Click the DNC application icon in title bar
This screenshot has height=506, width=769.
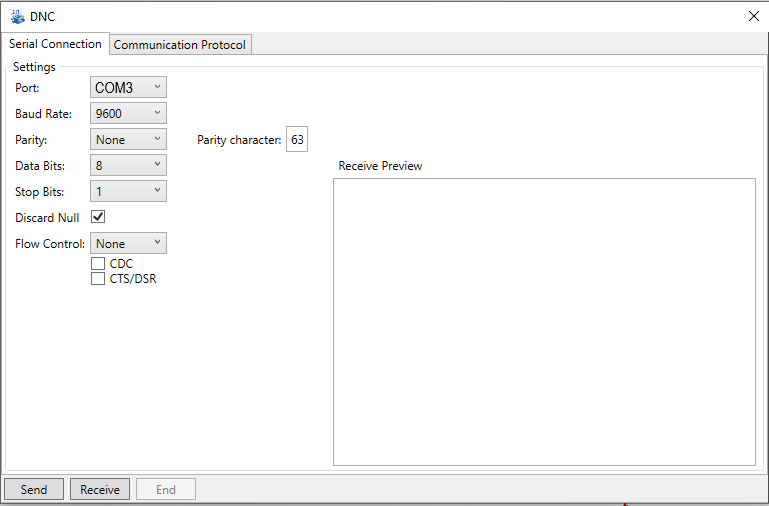pyautogui.click(x=18, y=17)
